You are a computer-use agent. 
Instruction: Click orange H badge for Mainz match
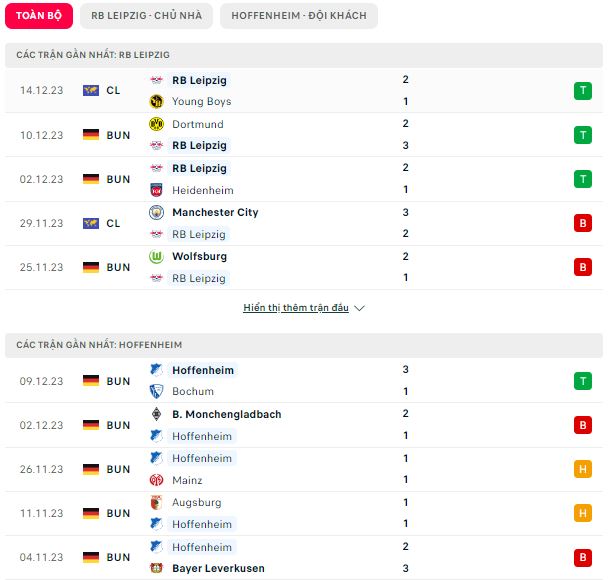pyautogui.click(x=583, y=469)
